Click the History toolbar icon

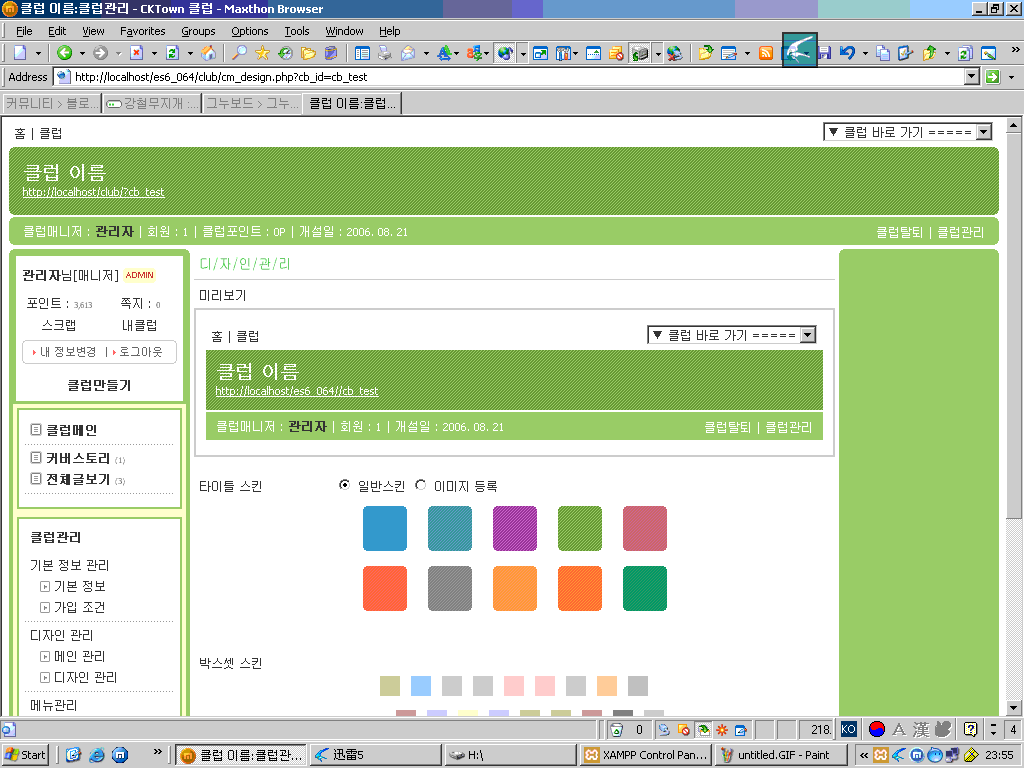pos(285,53)
